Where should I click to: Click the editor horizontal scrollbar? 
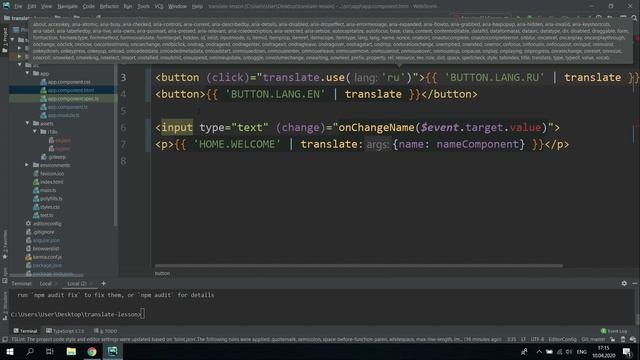pyautogui.click(x=359, y=266)
